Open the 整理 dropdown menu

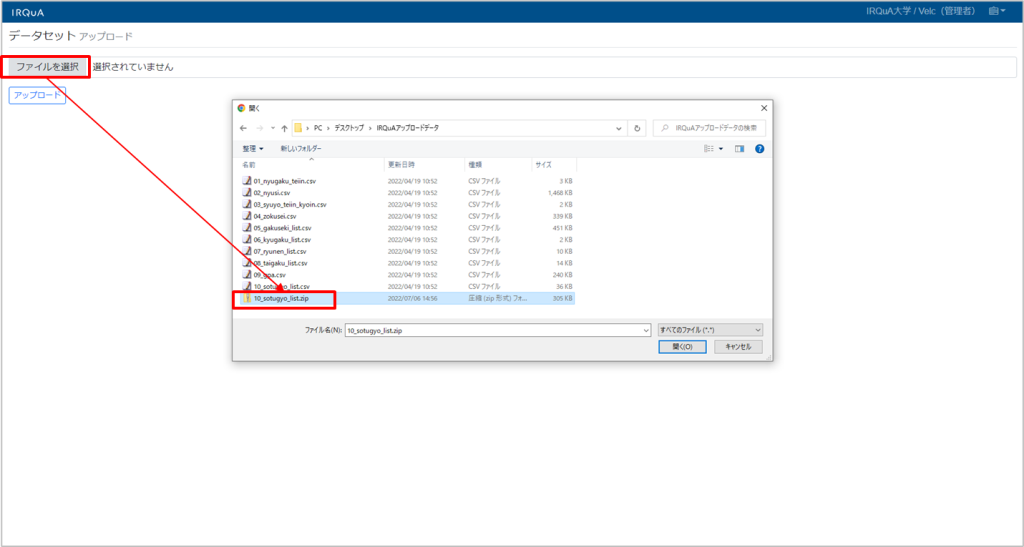(x=253, y=148)
